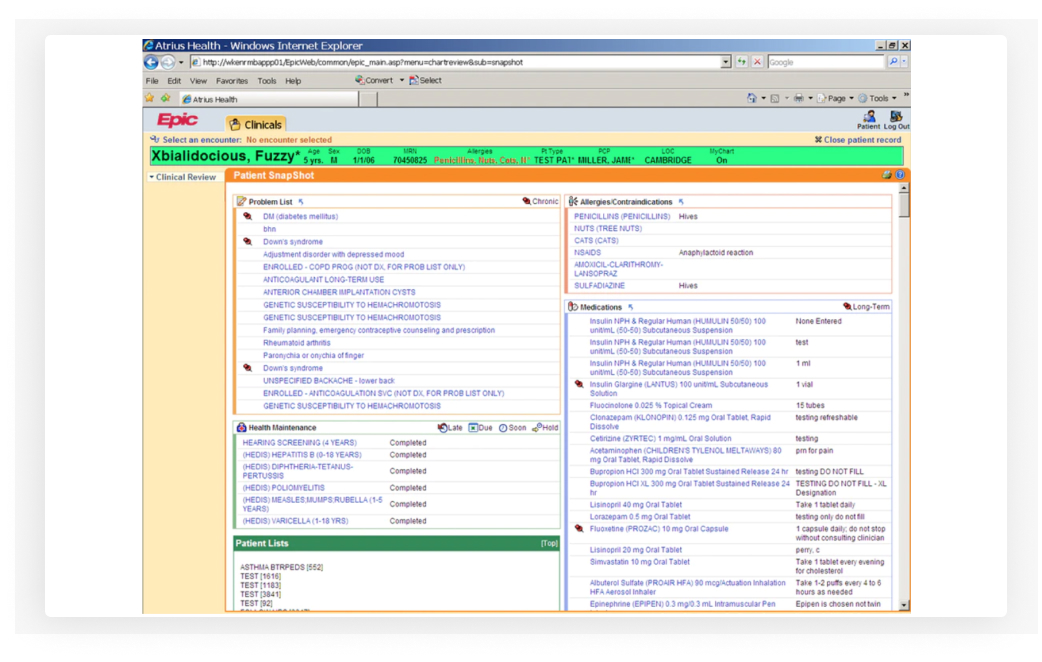Click the blue help icon in SnapShot bar
Image resolution: width=1042 pixels, height=662 pixels.
(x=900, y=175)
